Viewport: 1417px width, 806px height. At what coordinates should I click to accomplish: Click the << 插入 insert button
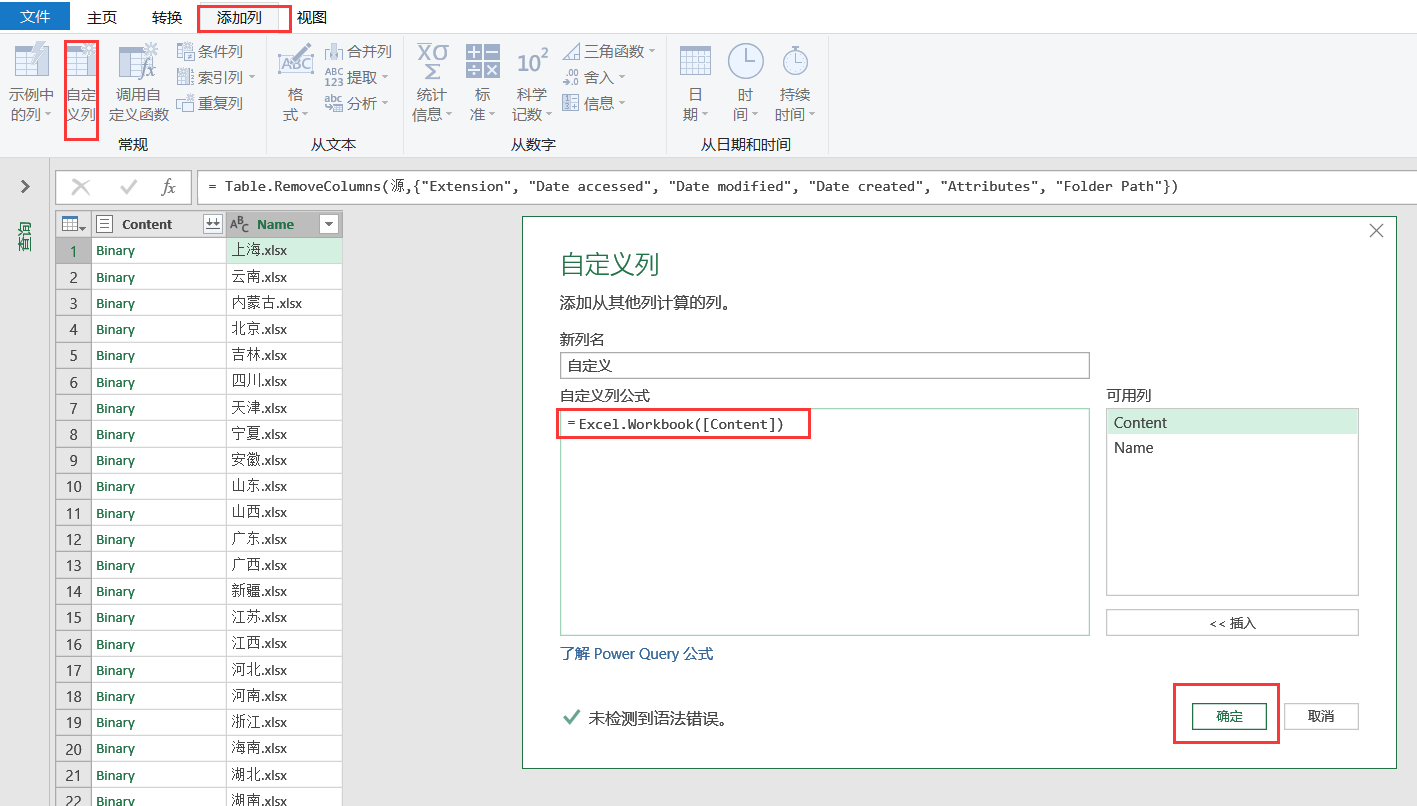point(1232,622)
